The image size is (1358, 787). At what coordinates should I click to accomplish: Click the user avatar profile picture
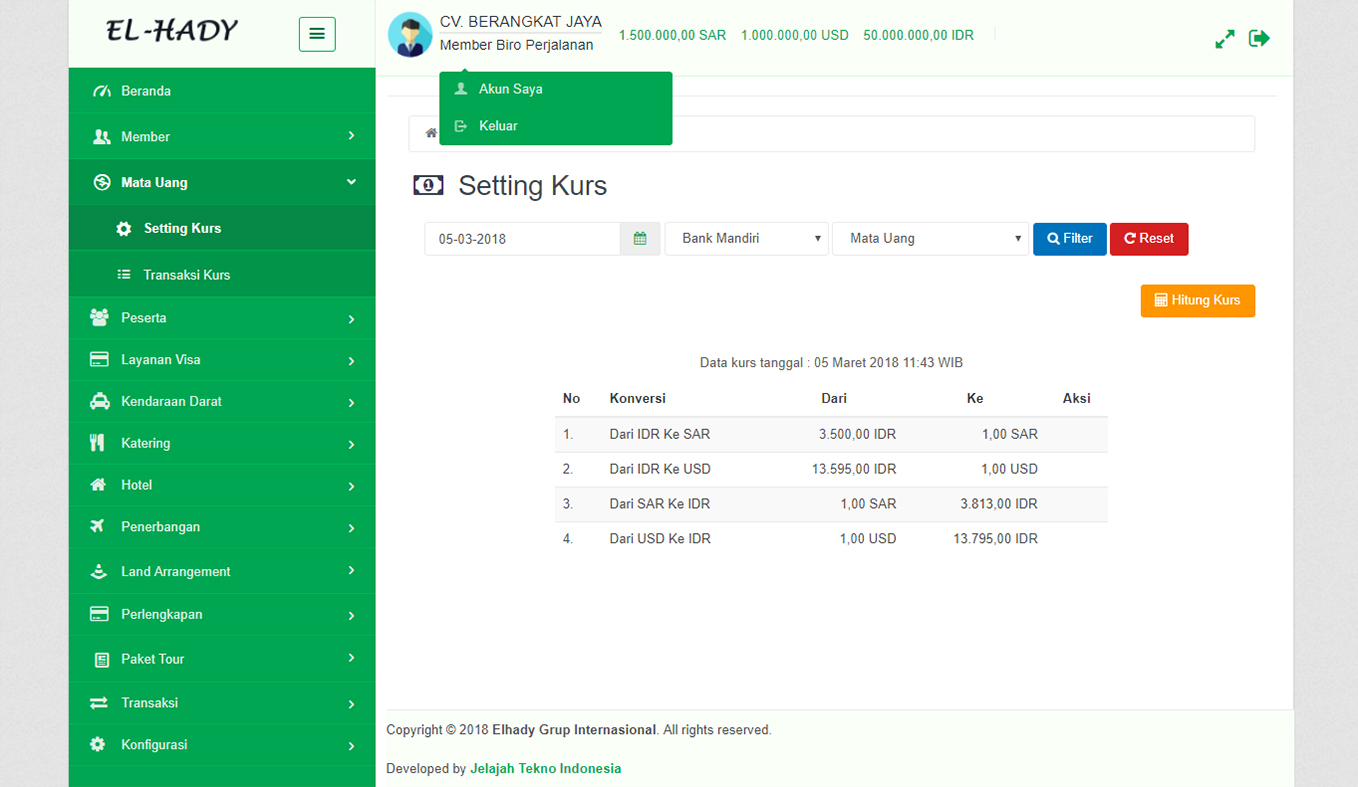410,35
